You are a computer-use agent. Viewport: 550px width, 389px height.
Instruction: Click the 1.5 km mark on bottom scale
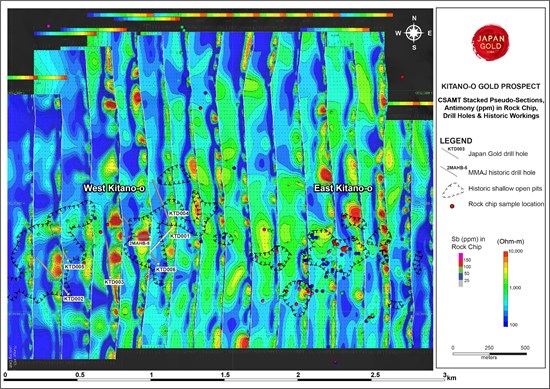(x=225, y=375)
